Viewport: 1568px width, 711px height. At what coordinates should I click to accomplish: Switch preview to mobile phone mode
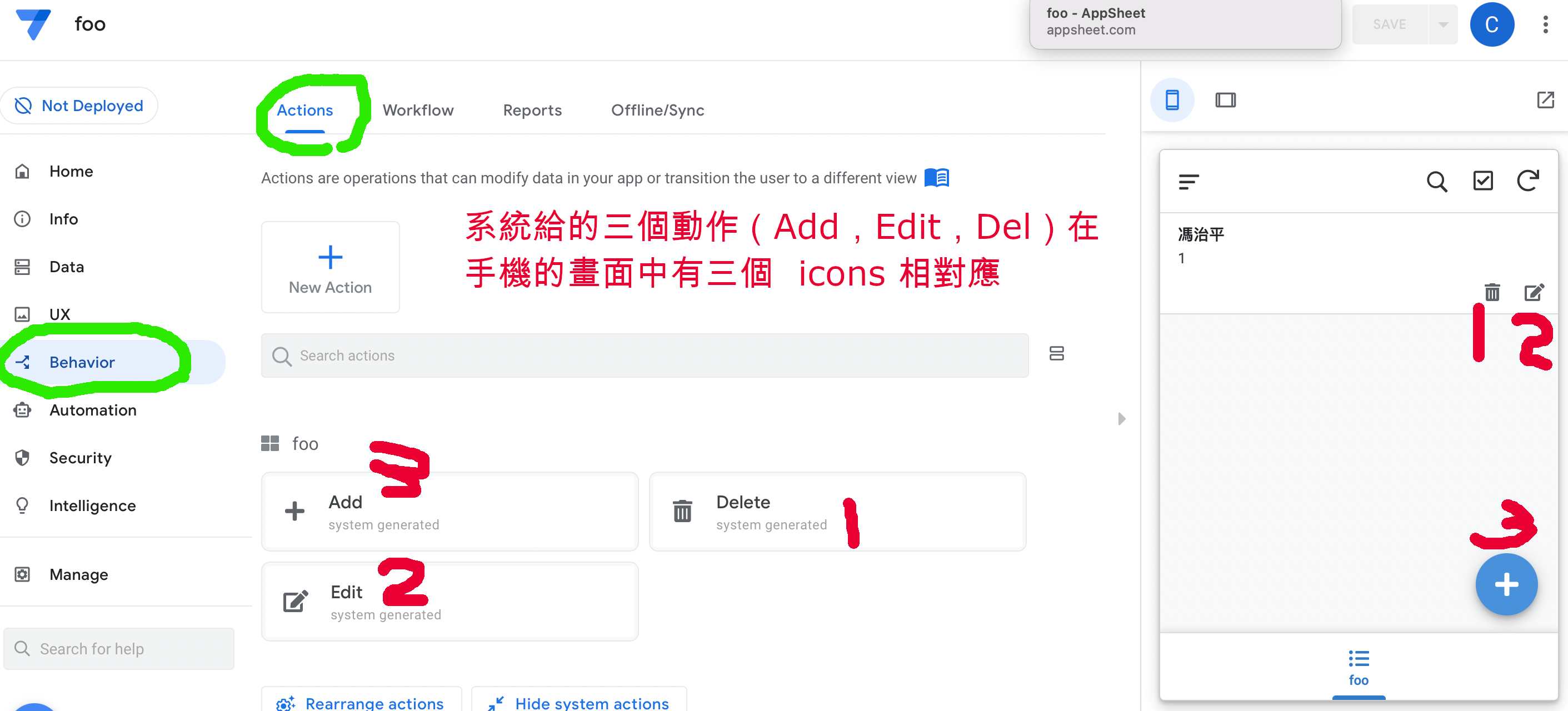1172,100
